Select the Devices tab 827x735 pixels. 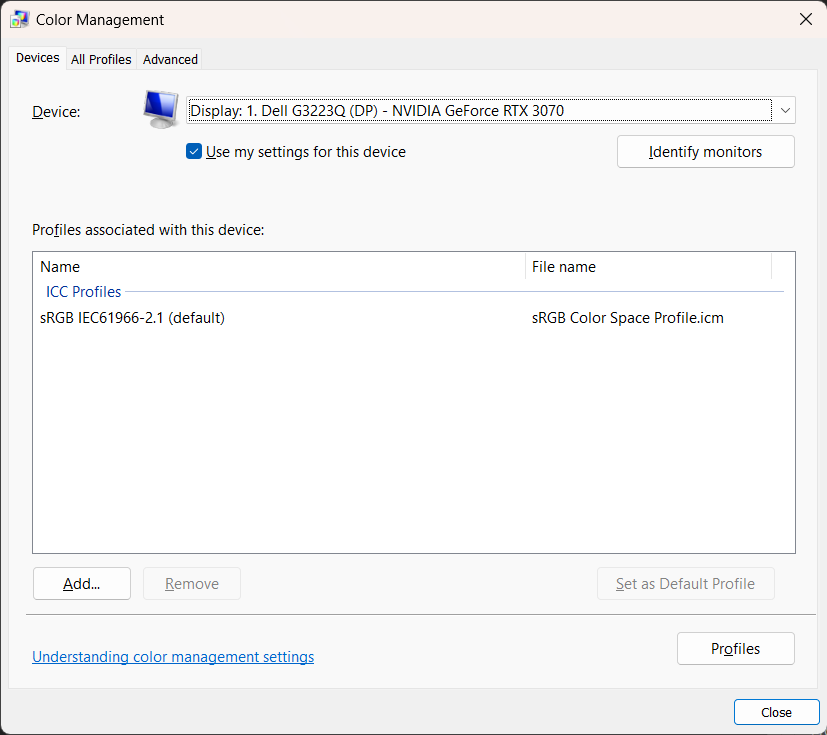38,58
